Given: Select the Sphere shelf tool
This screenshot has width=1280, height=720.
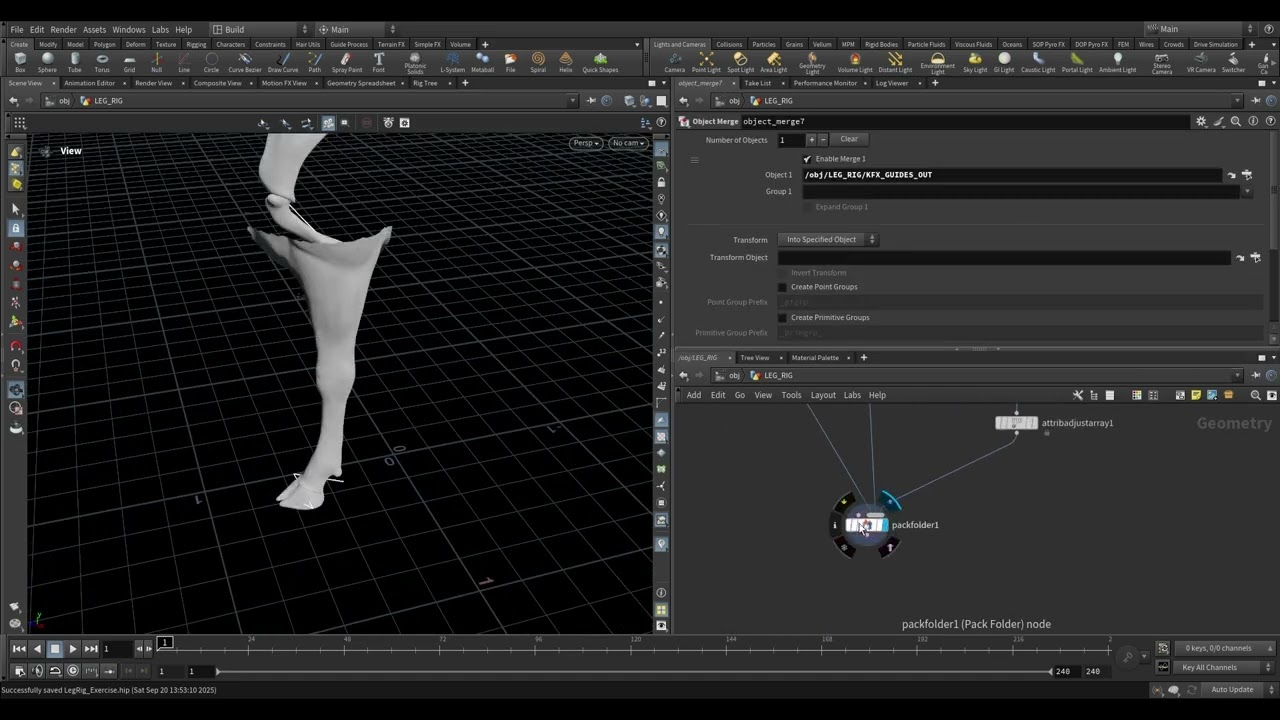Looking at the screenshot, I should point(47,62).
